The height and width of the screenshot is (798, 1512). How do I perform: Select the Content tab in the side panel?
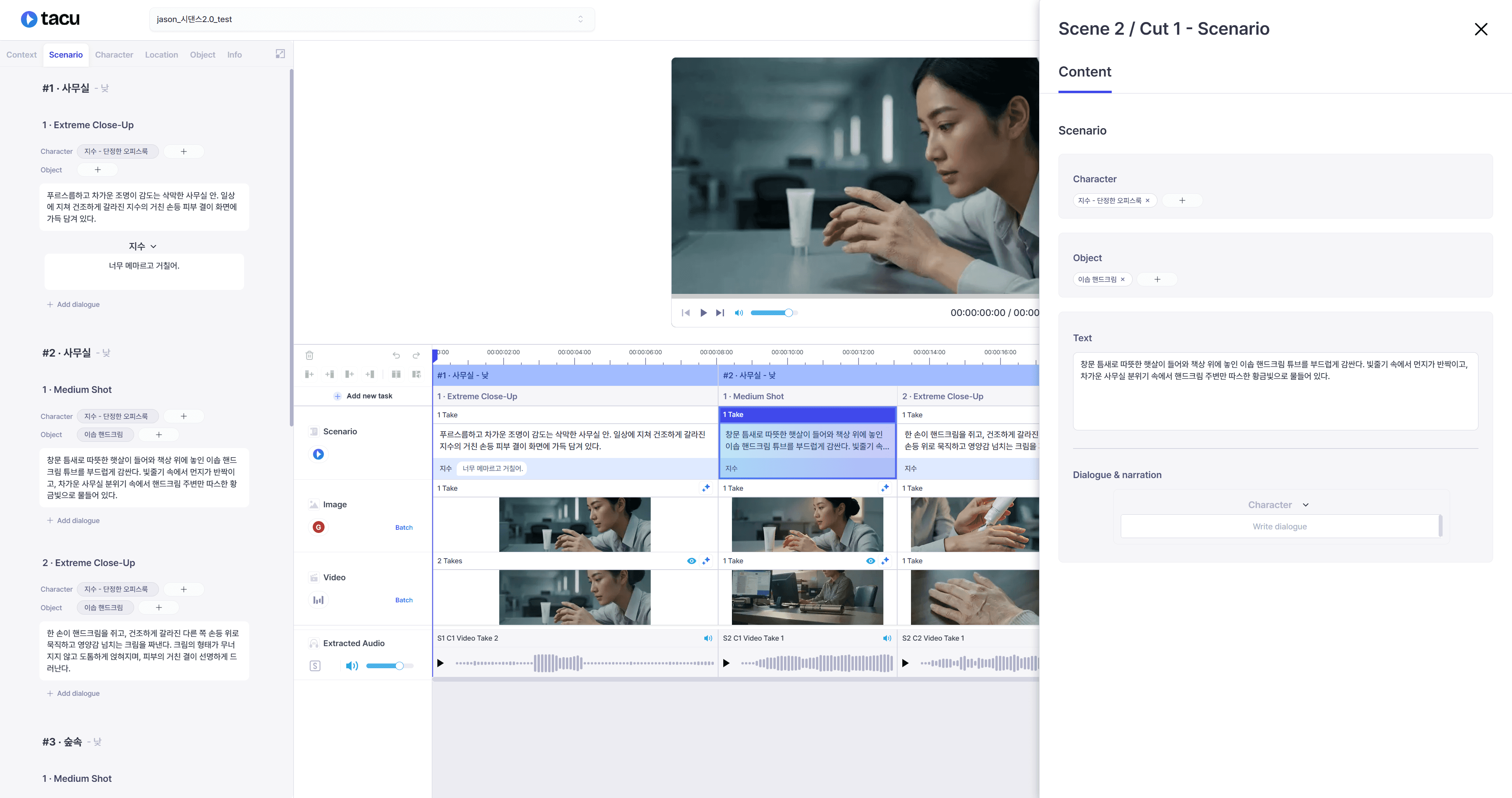click(x=1085, y=72)
